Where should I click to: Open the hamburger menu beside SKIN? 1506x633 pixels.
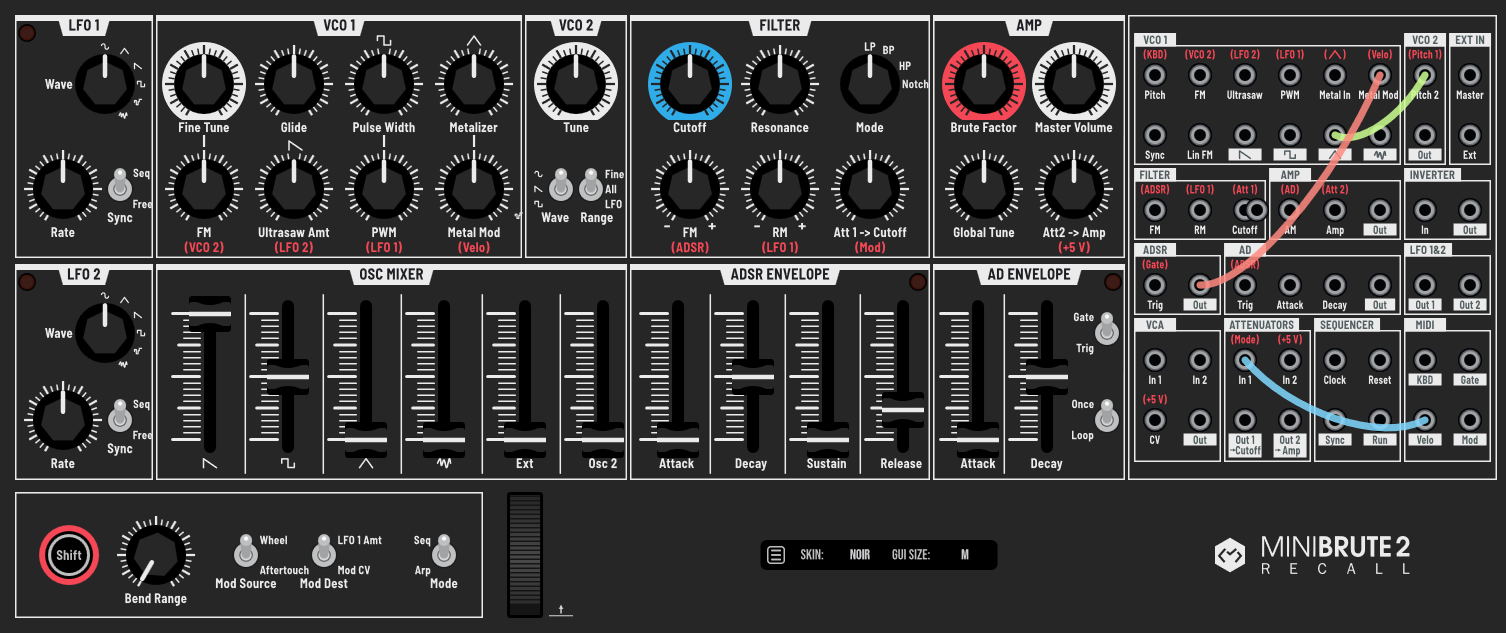click(x=775, y=555)
